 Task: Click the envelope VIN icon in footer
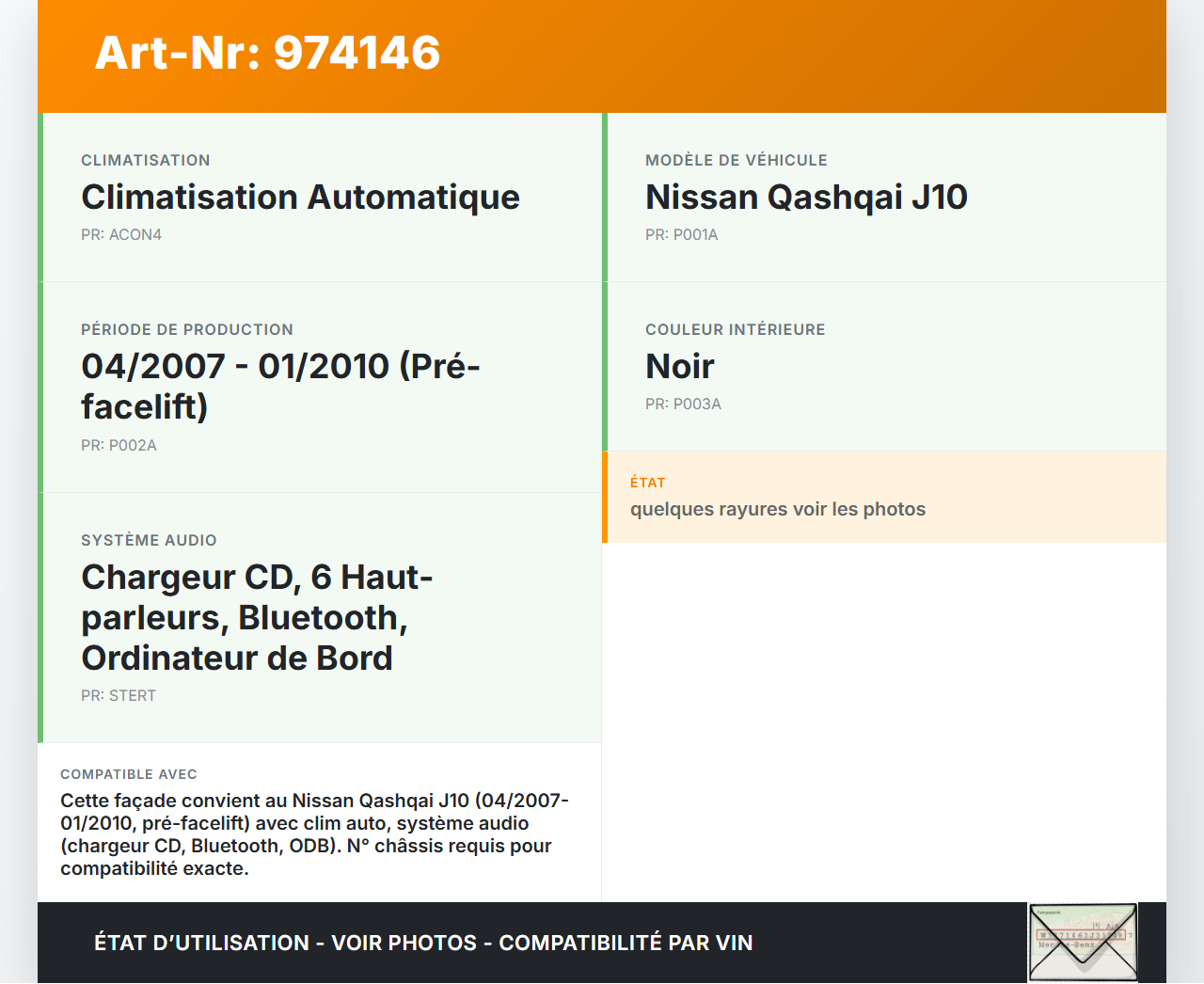(x=1083, y=942)
